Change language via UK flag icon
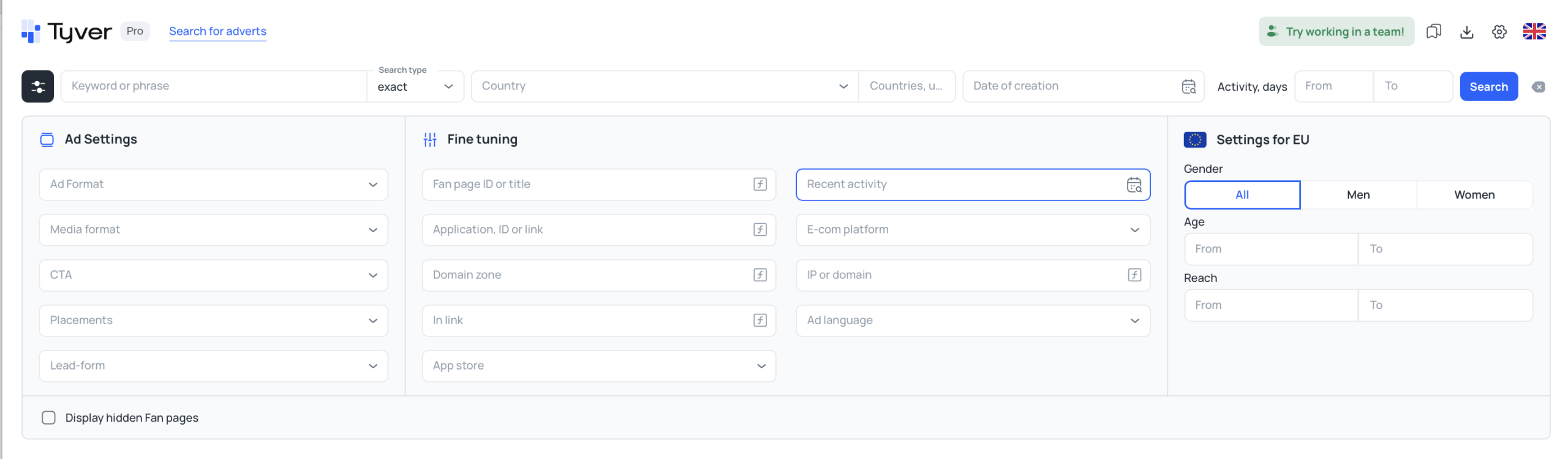The height and width of the screenshot is (459, 1568). pyautogui.click(x=1534, y=31)
